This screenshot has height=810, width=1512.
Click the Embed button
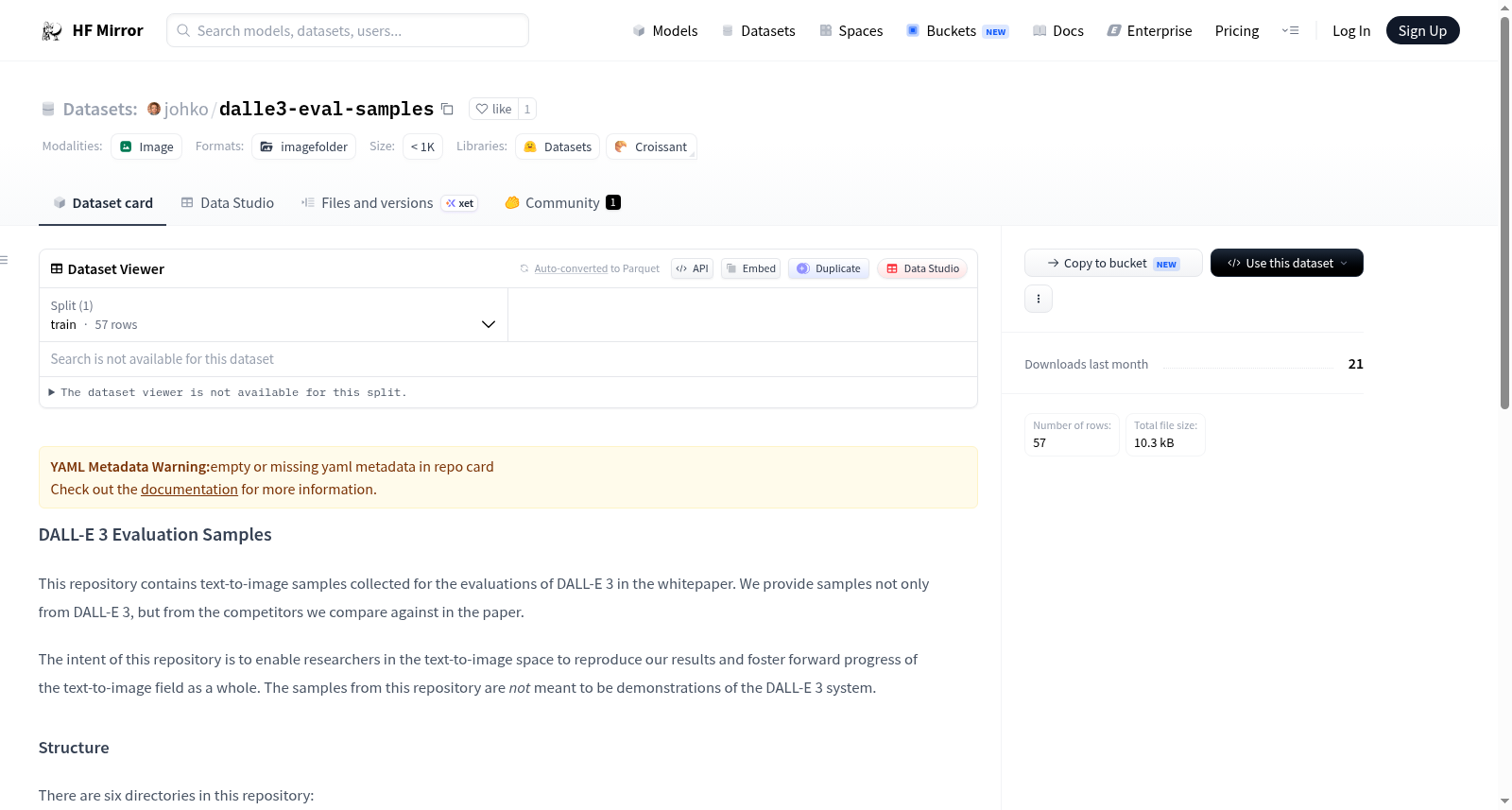tap(751, 268)
